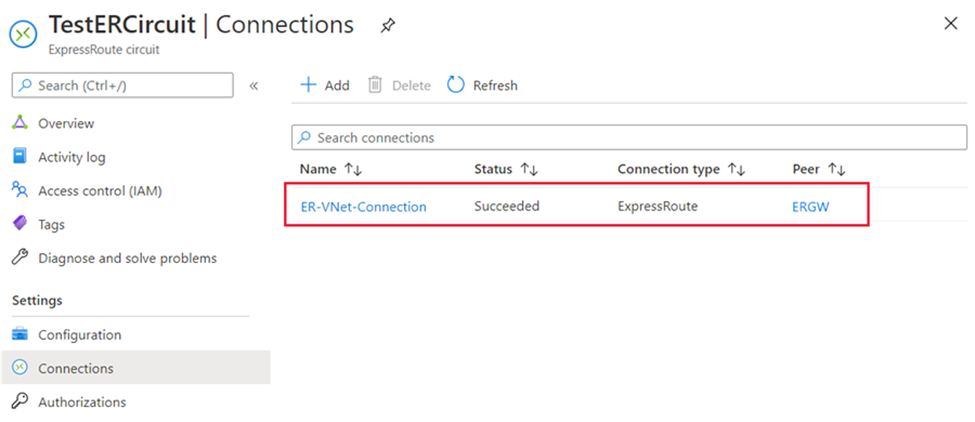Click the pin icon beside Connections title
Viewport: 975px width, 422px height.
pos(387,26)
